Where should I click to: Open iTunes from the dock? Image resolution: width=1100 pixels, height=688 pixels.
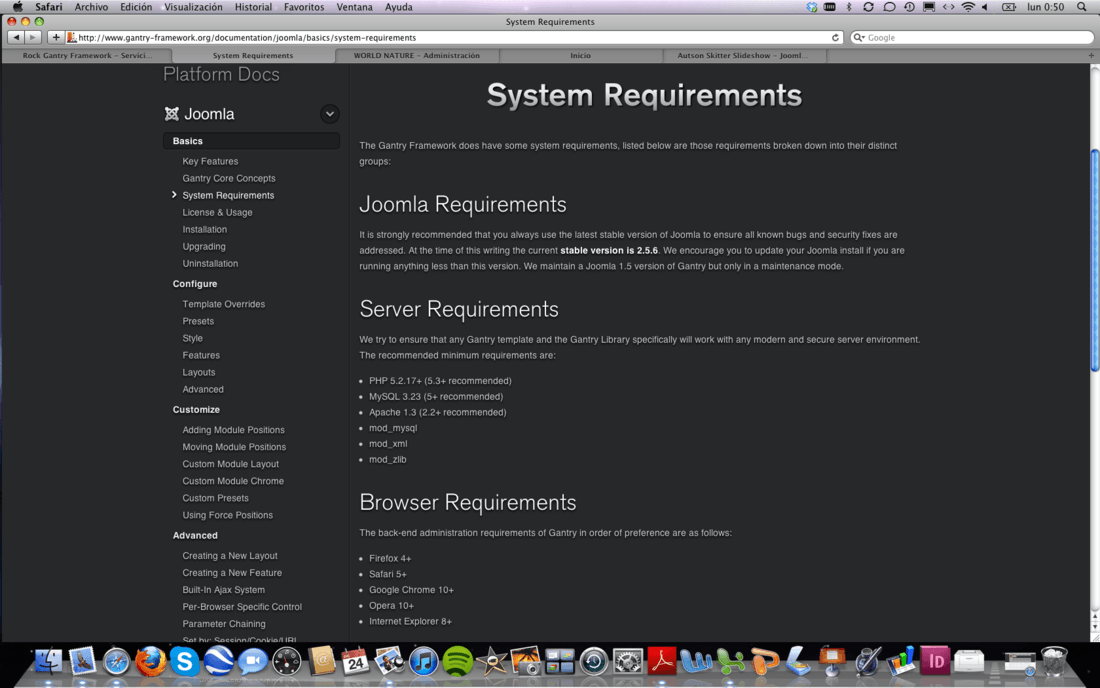point(423,661)
